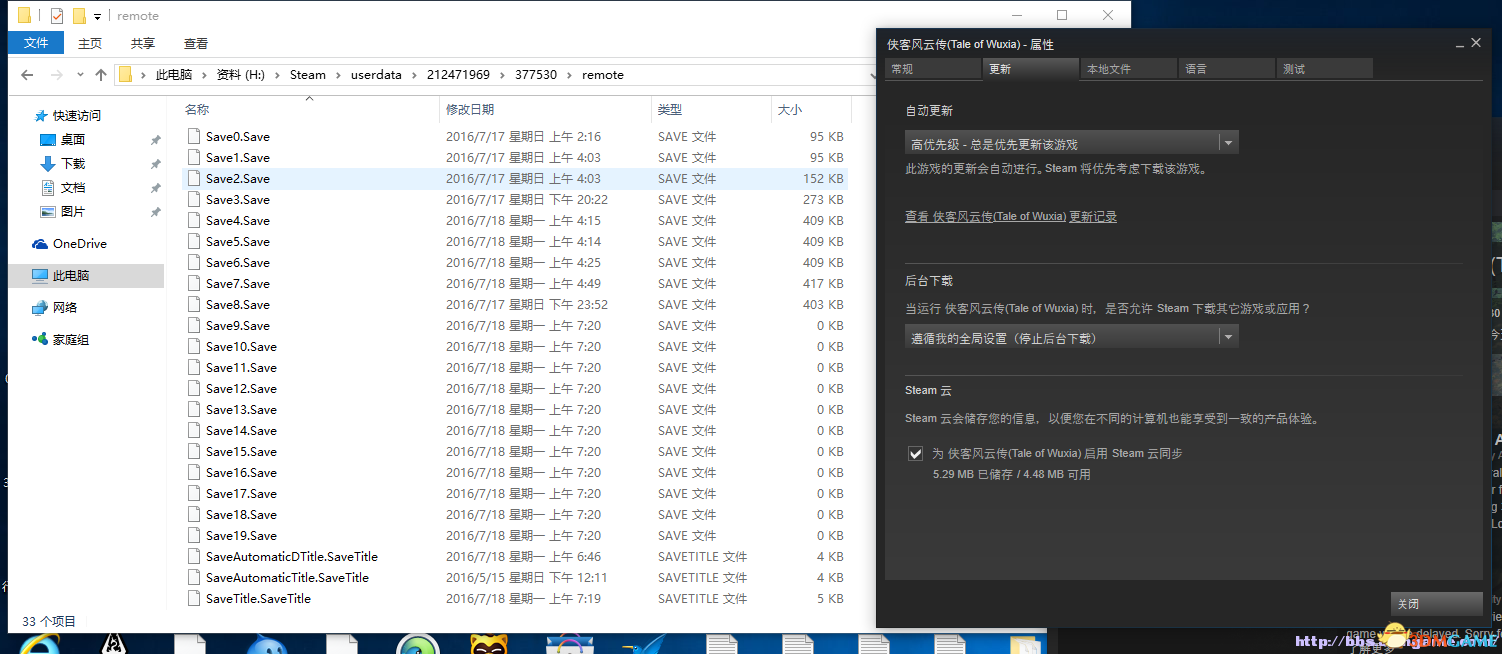Open the quick access toolbar customize dropdown arrow

point(98,17)
